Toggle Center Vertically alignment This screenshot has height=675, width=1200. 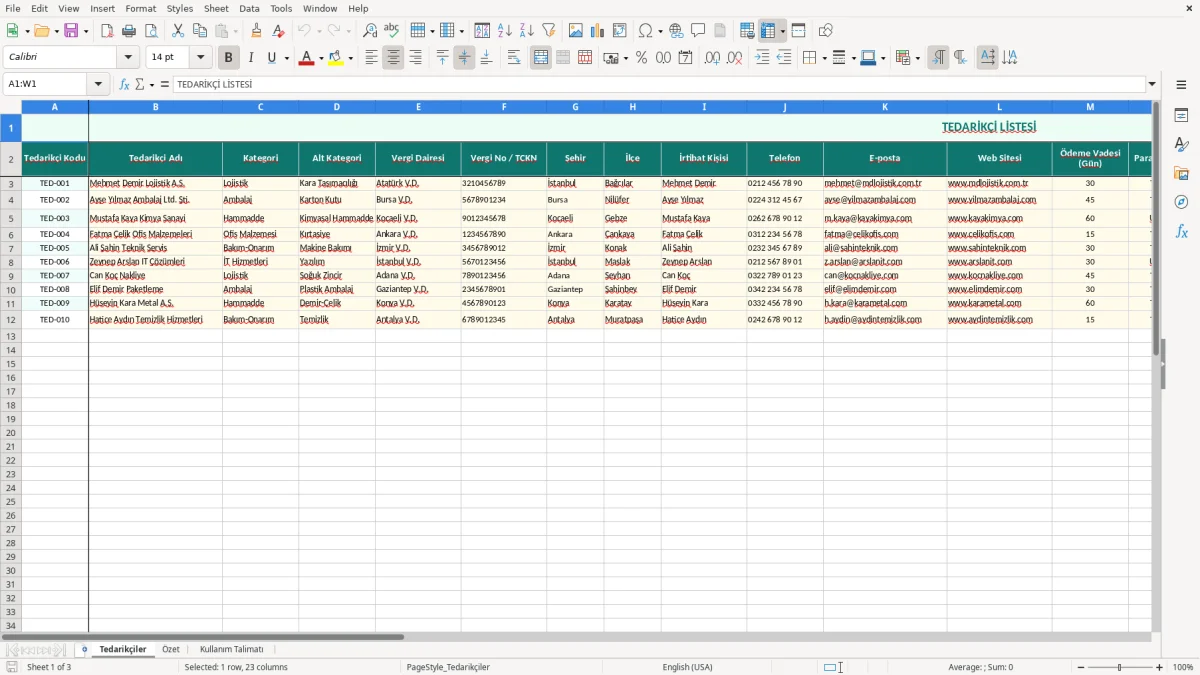click(x=464, y=58)
